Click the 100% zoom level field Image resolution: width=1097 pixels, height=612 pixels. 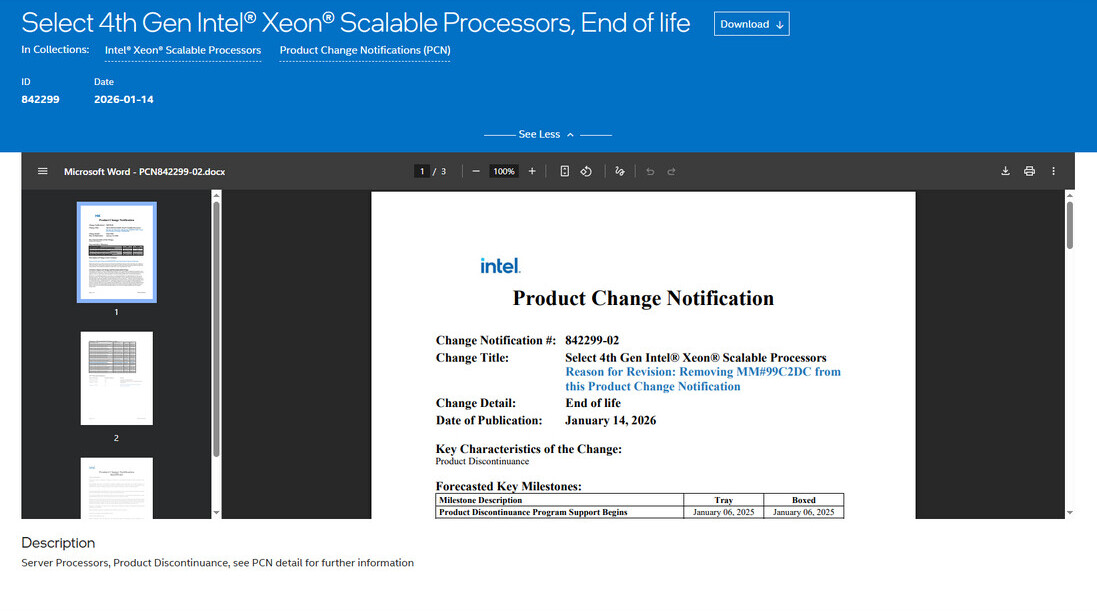(504, 171)
